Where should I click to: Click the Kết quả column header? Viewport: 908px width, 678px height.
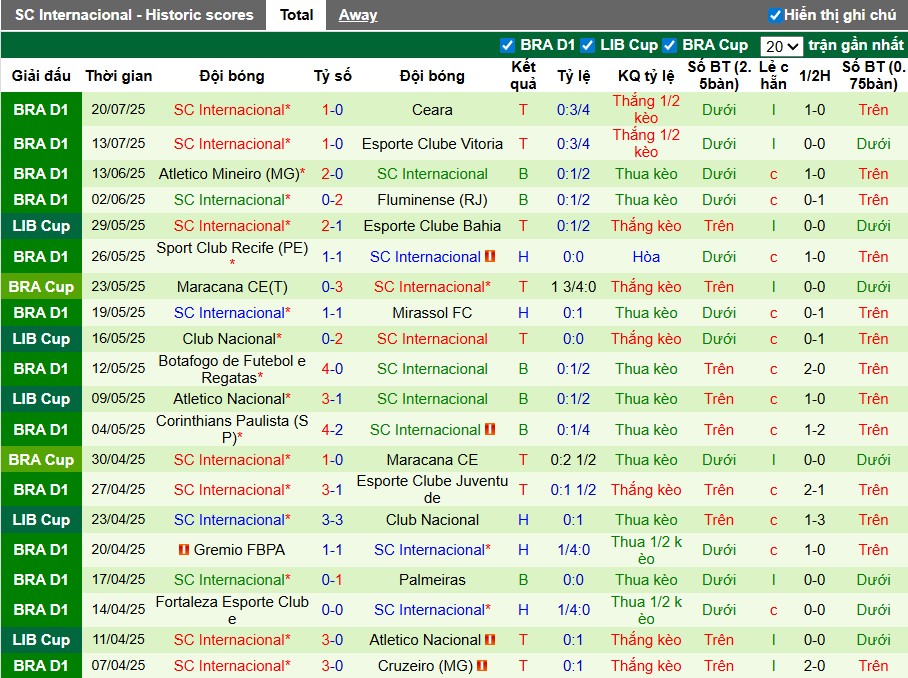pyautogui.click(x=523, y=75)
